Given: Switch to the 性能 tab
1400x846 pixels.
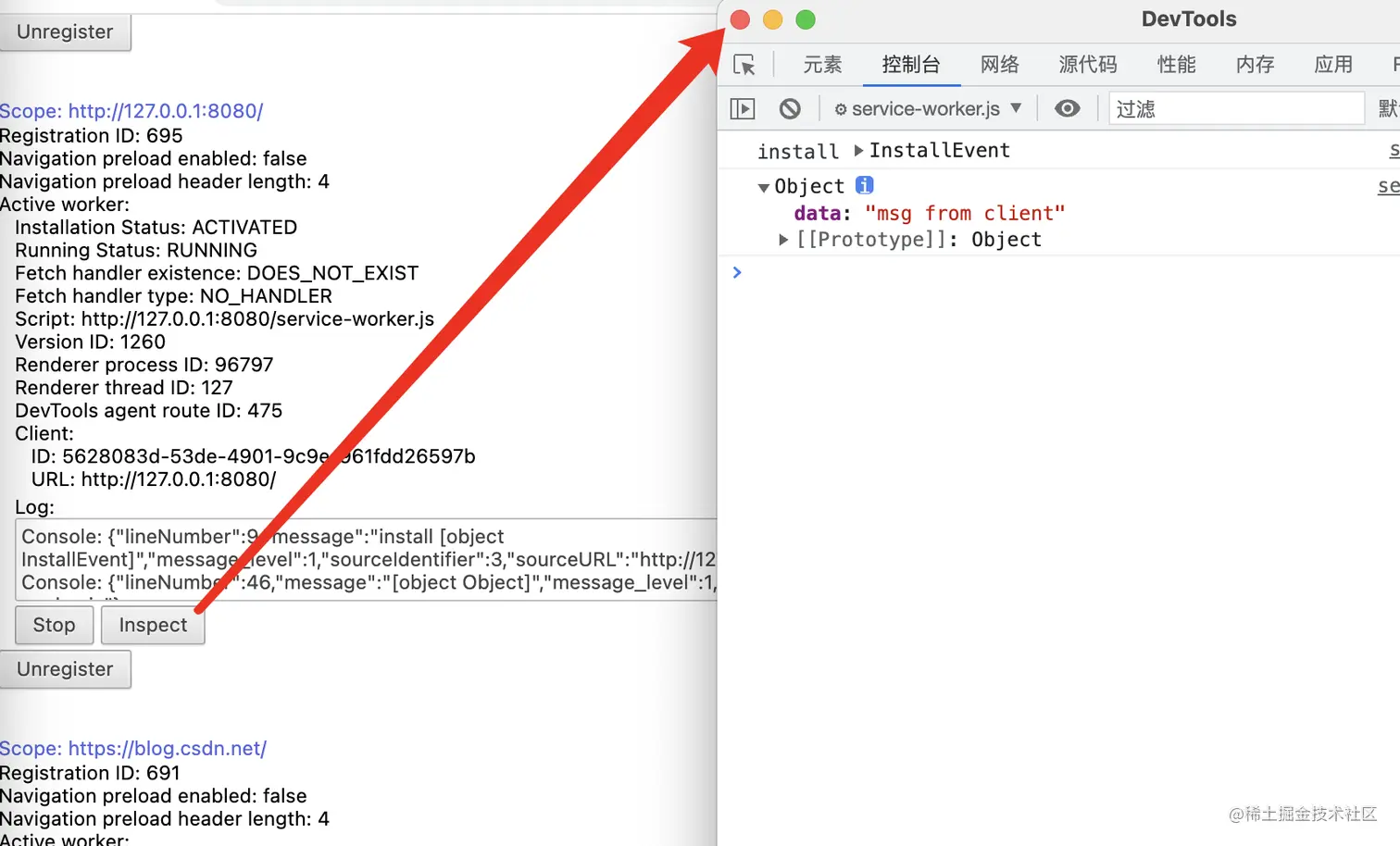Looking at the screenshot, I should point(1177,65).
